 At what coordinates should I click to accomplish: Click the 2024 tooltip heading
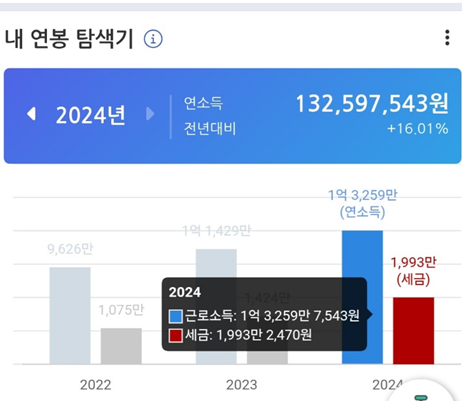(185, 292)
